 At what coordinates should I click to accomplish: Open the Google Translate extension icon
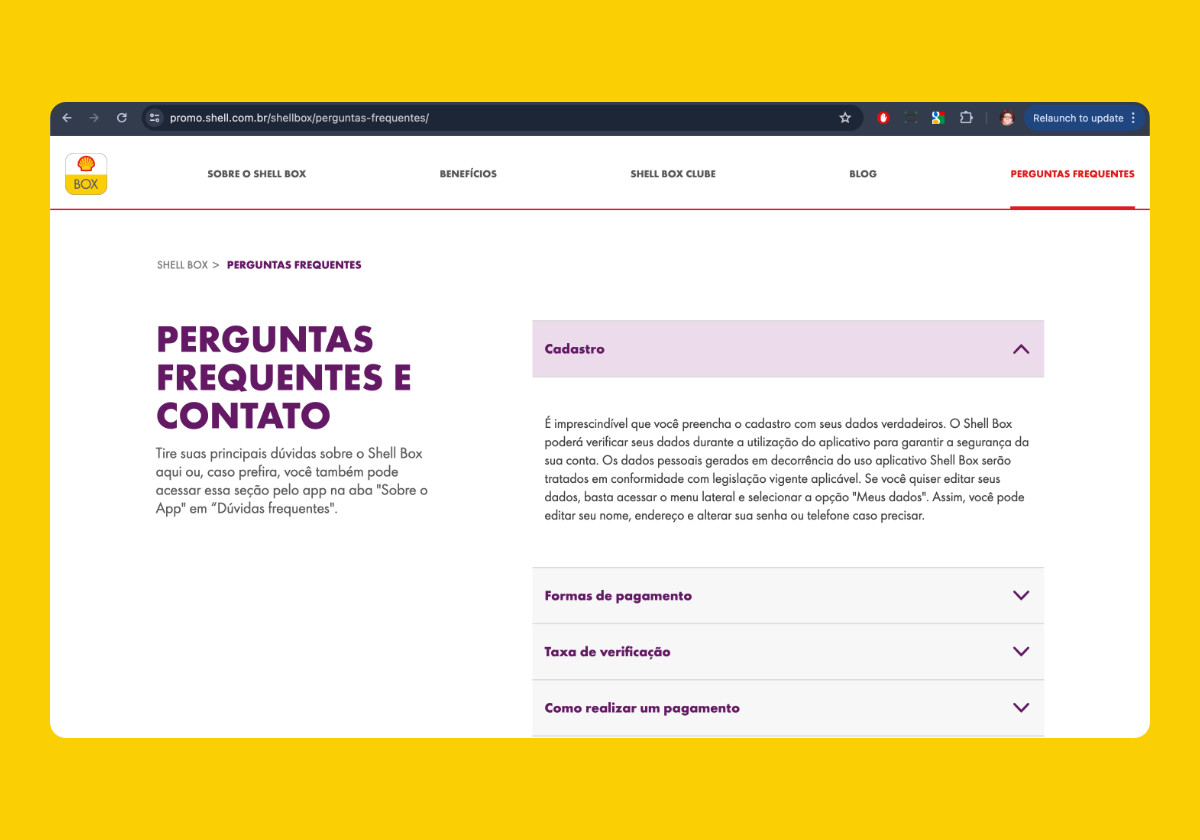click(937, 118)
